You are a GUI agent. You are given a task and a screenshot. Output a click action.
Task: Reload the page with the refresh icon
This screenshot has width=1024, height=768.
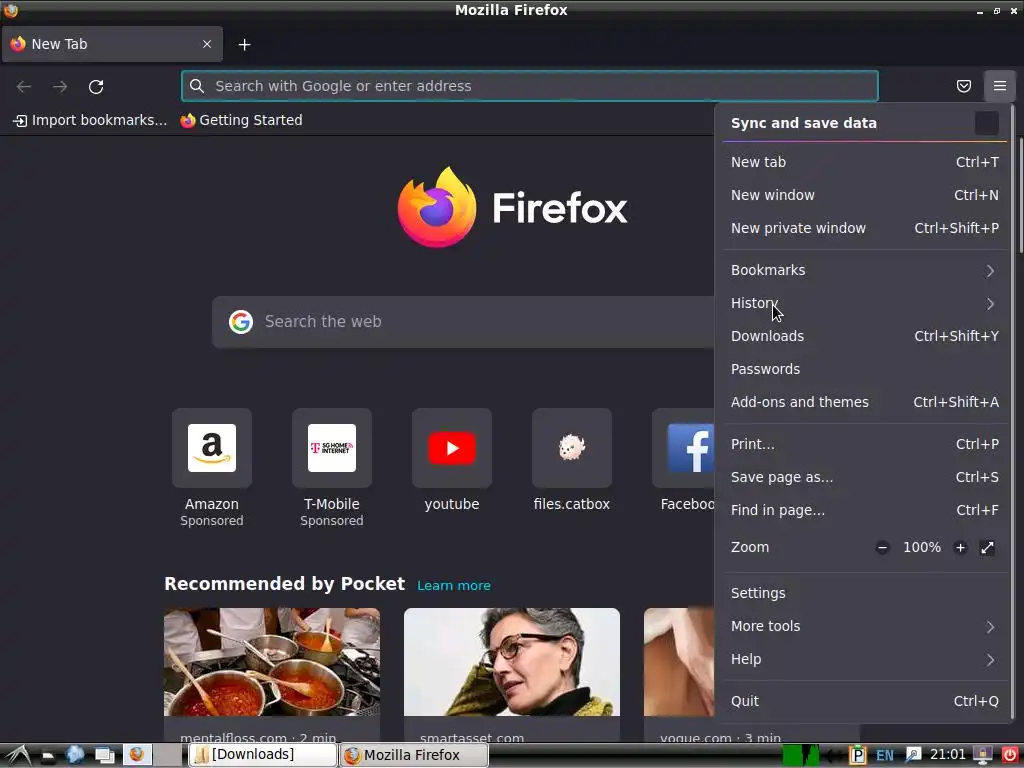[96, 86]
